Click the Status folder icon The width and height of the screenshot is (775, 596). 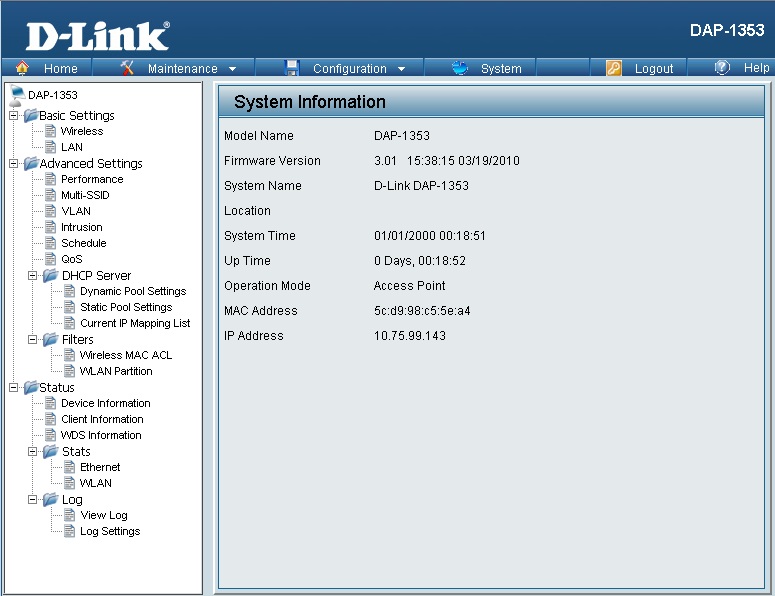tap(31, 387)
